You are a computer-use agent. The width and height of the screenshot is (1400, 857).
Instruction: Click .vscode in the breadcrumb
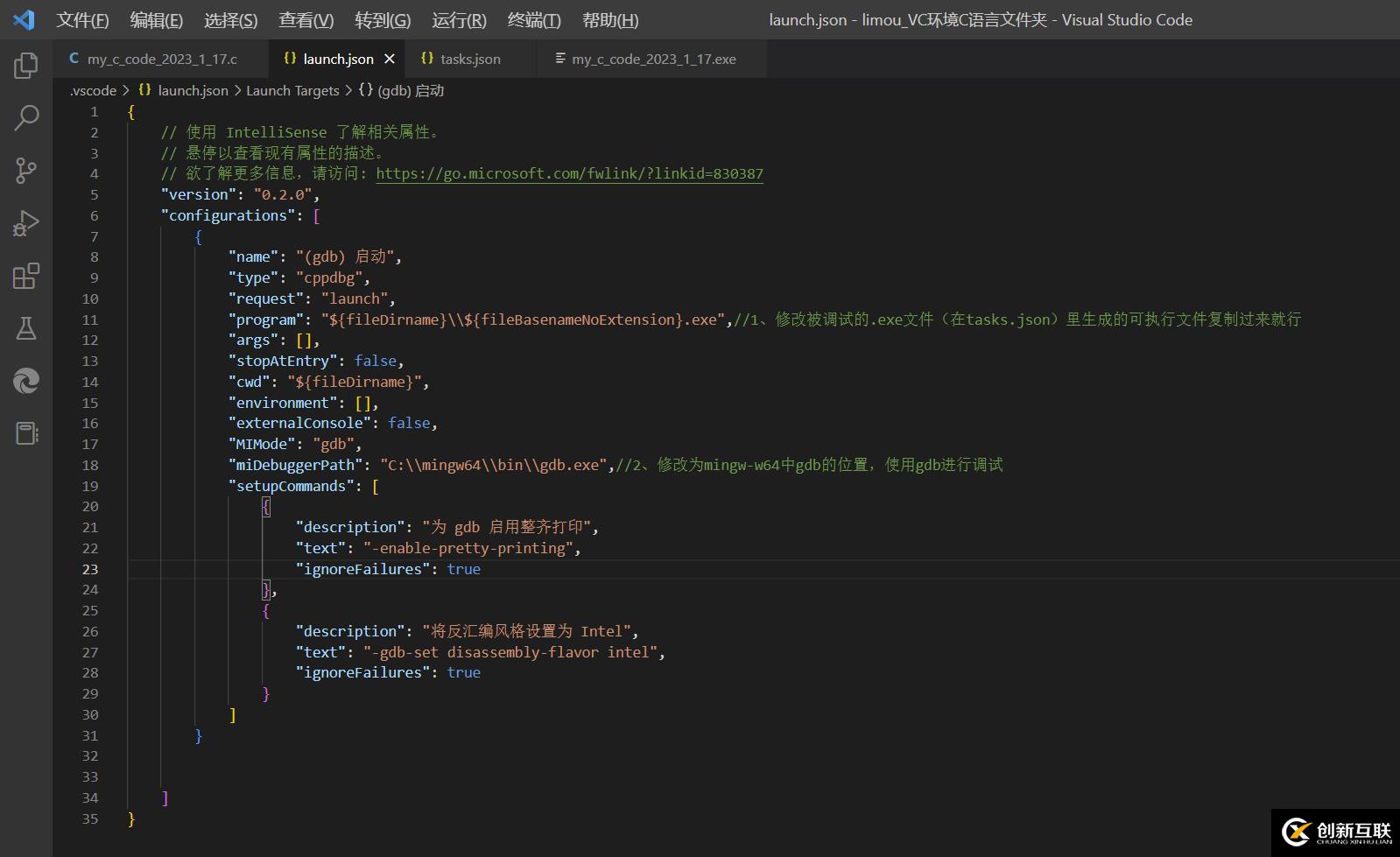93,90
